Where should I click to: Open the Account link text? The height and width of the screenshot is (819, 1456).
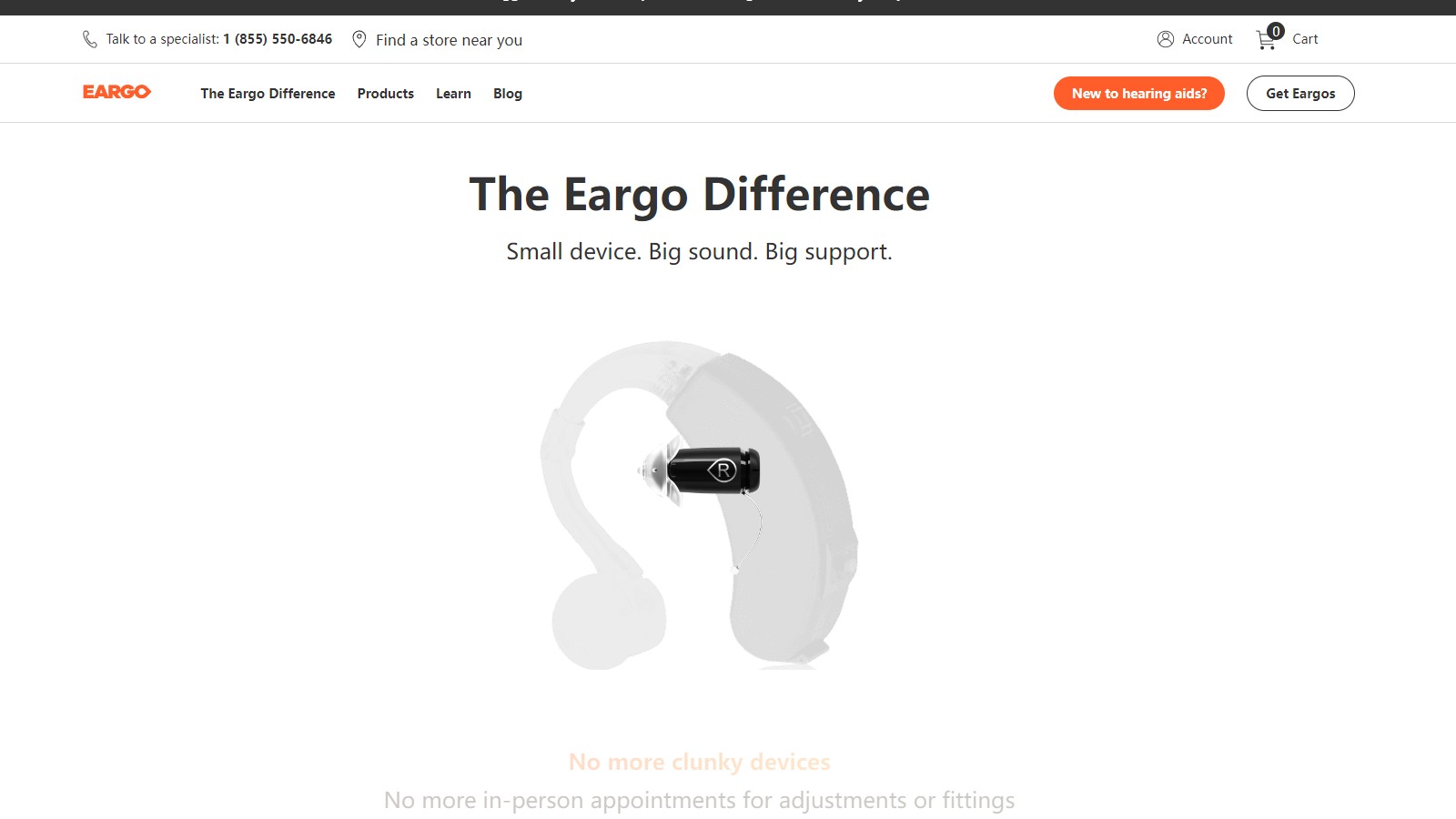click(1208, 39)
